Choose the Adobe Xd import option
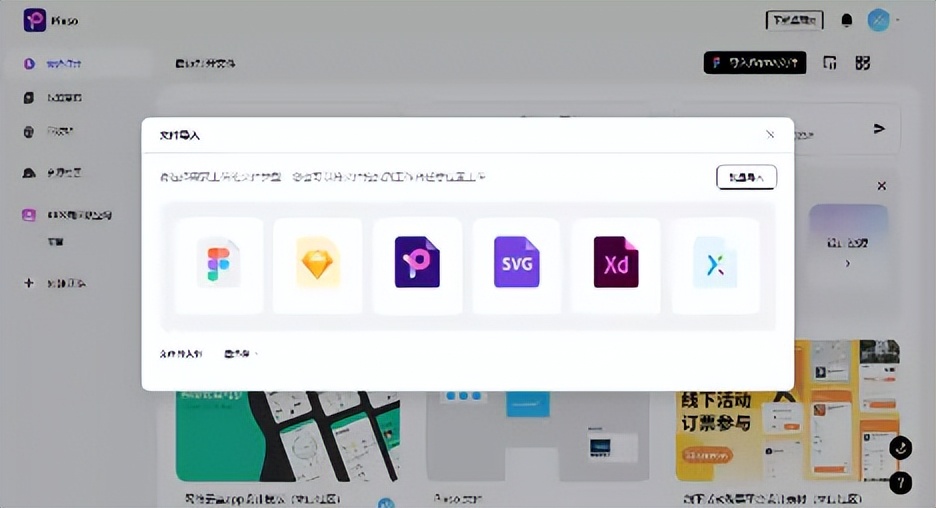Image resolution: width=936 pixels, height=508 pixels. (x=616, y=265)
